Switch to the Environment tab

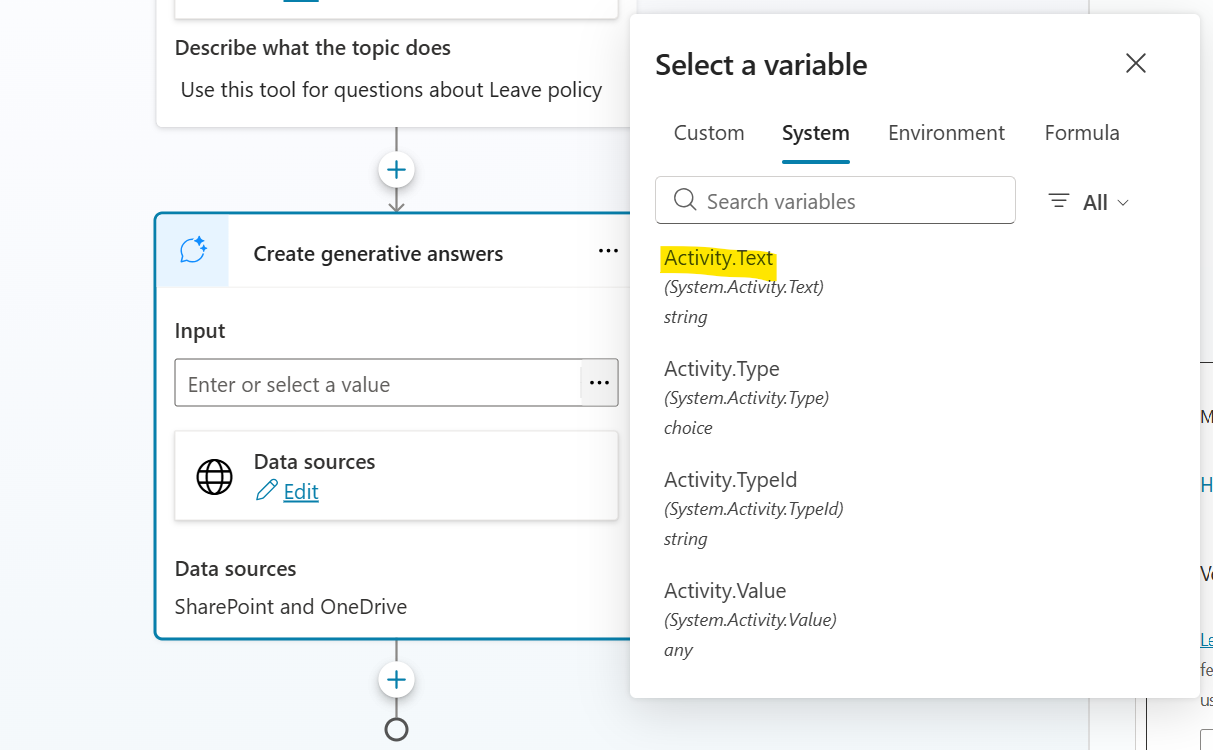[945, 132]
